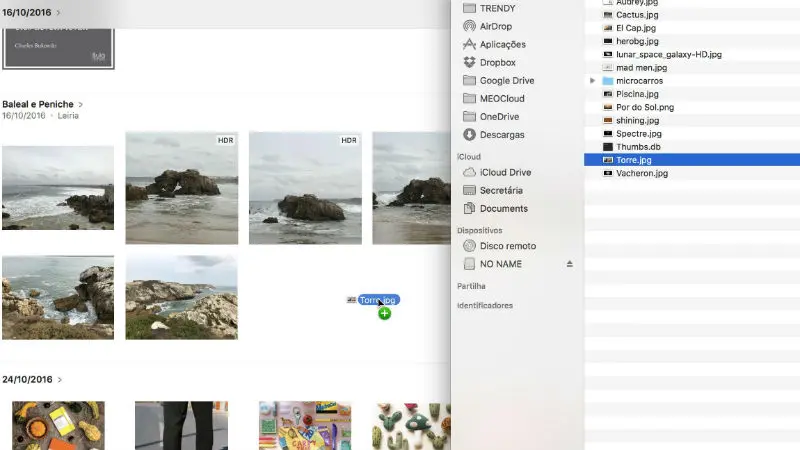Click Dispositivos sidebar section header

[x=480, y=231]
